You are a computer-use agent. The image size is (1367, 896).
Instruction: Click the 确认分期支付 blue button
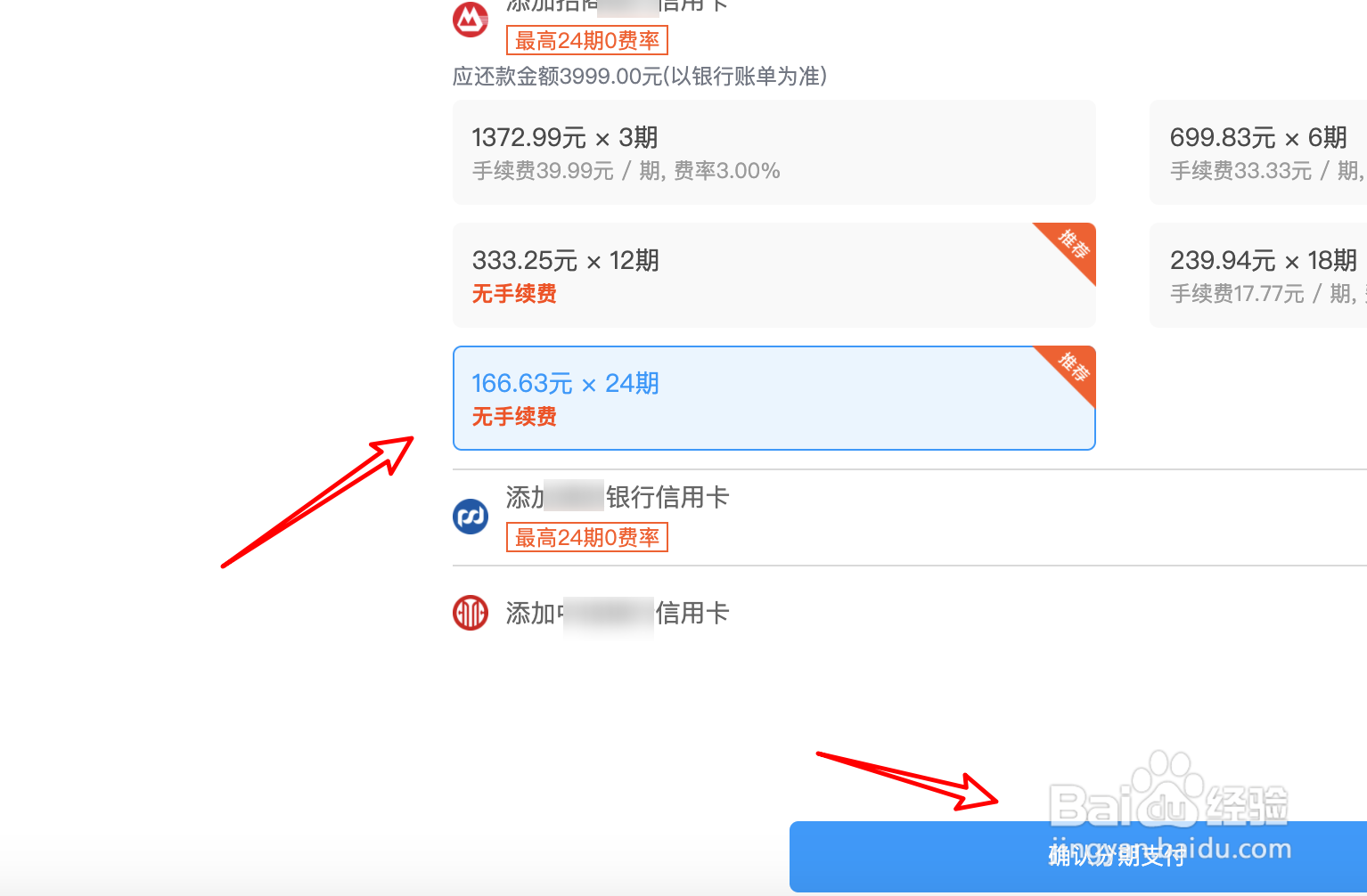click(1078, 857)
